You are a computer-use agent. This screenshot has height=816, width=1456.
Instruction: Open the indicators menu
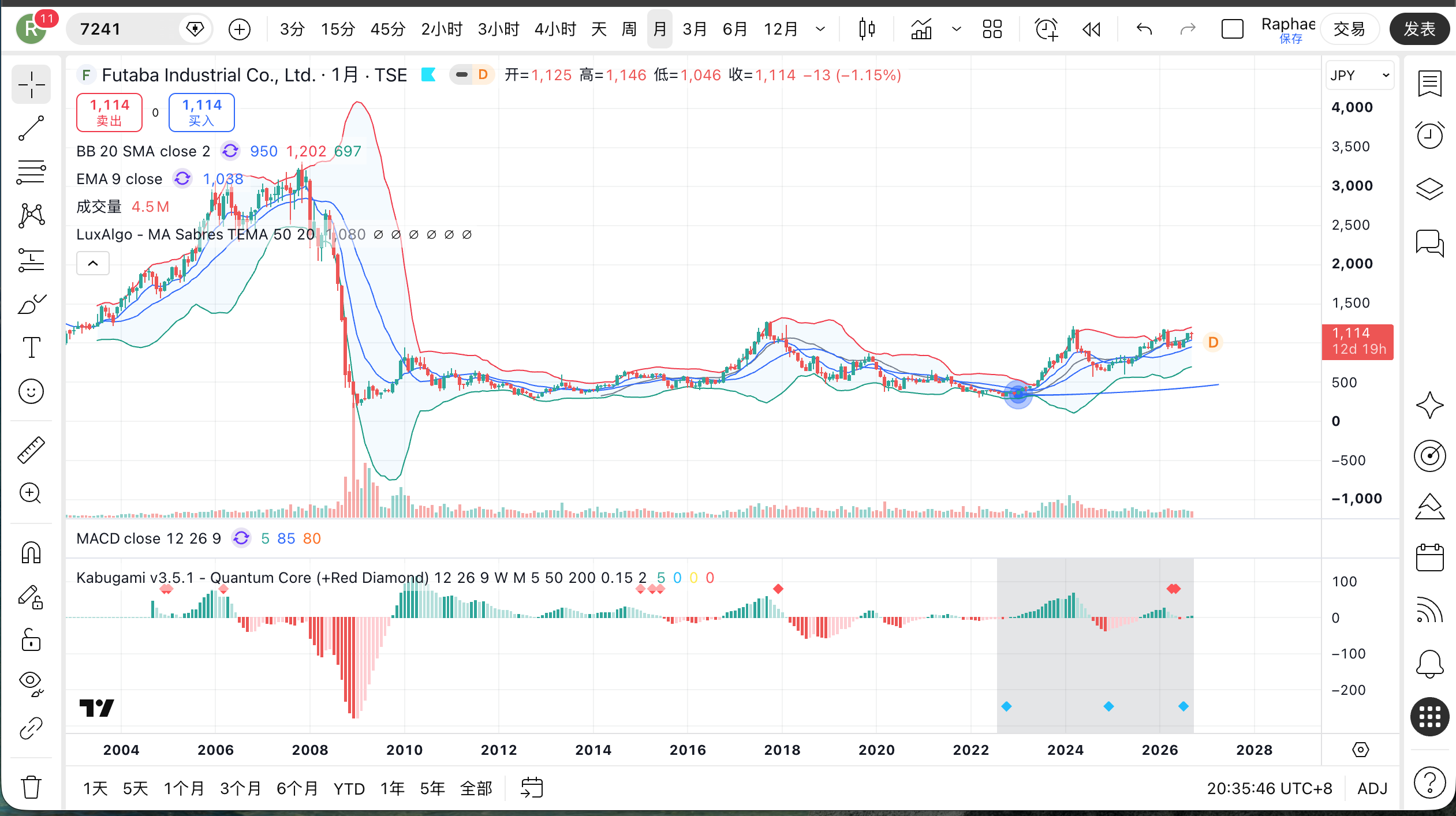[921, 29]
